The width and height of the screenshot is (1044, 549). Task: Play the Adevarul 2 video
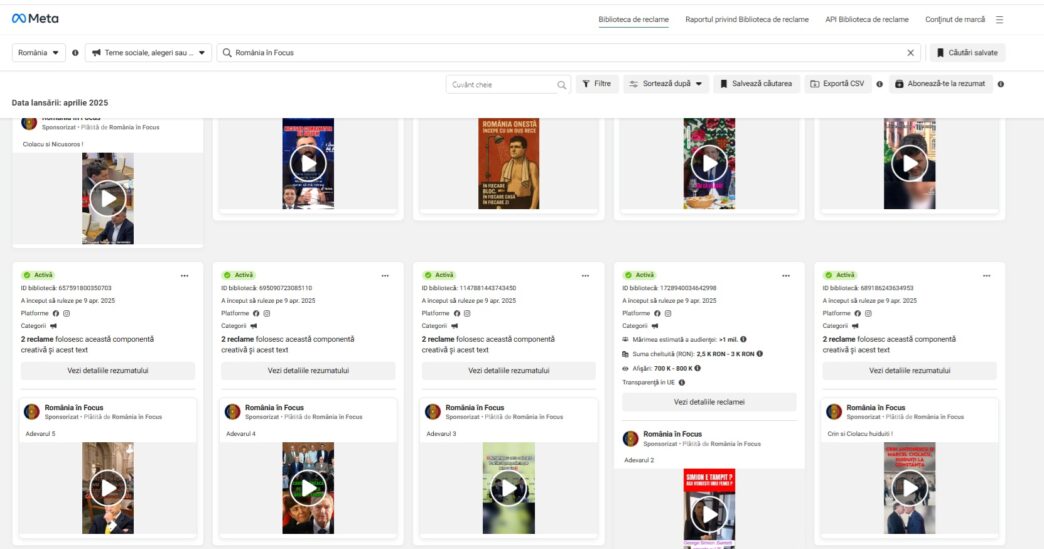tap(709, 514)
